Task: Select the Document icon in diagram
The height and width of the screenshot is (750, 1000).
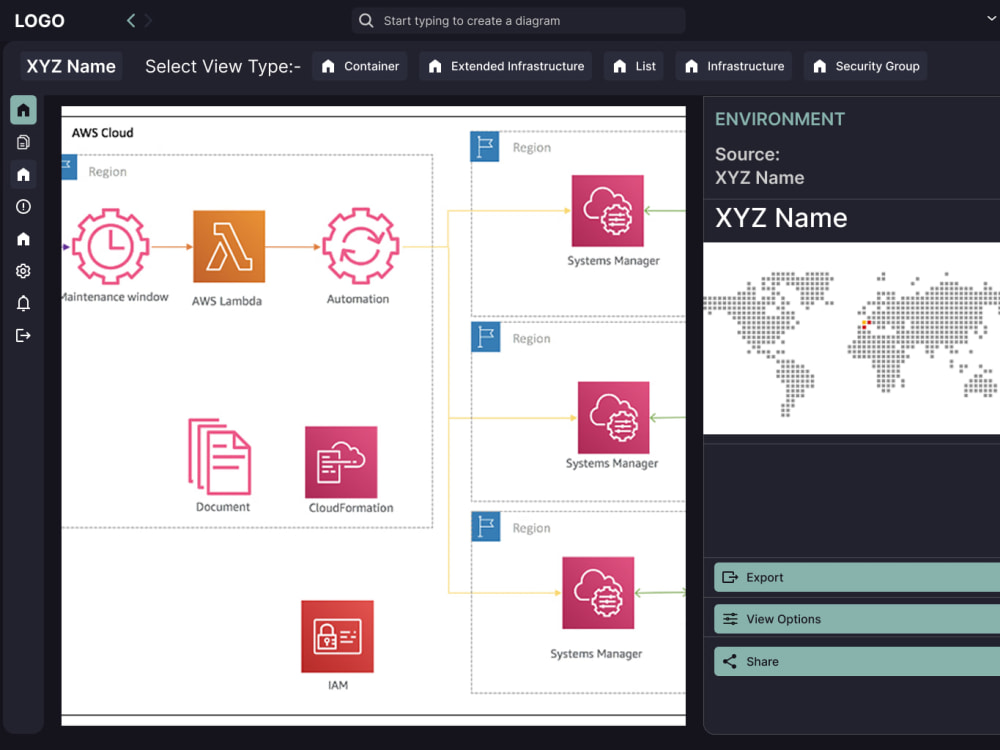Action: (x=220, y=457)
